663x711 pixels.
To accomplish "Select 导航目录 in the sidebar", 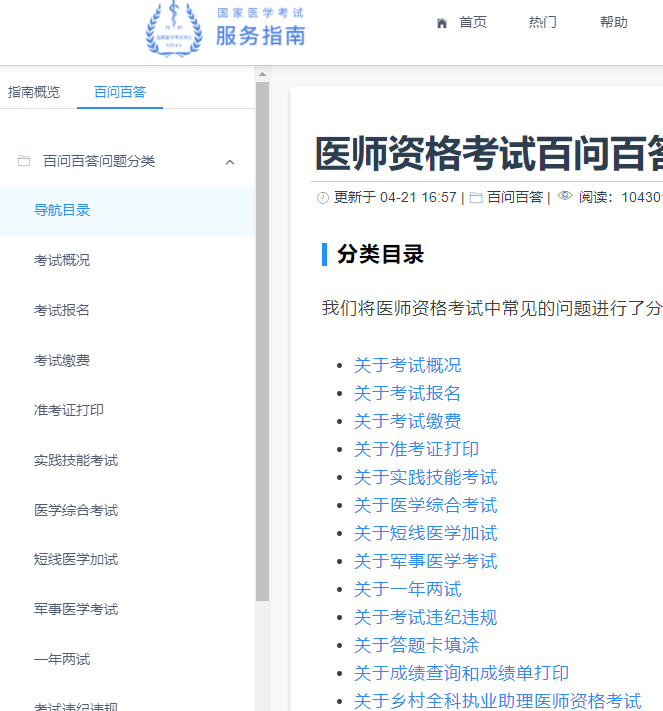I will tap(62, 210).
